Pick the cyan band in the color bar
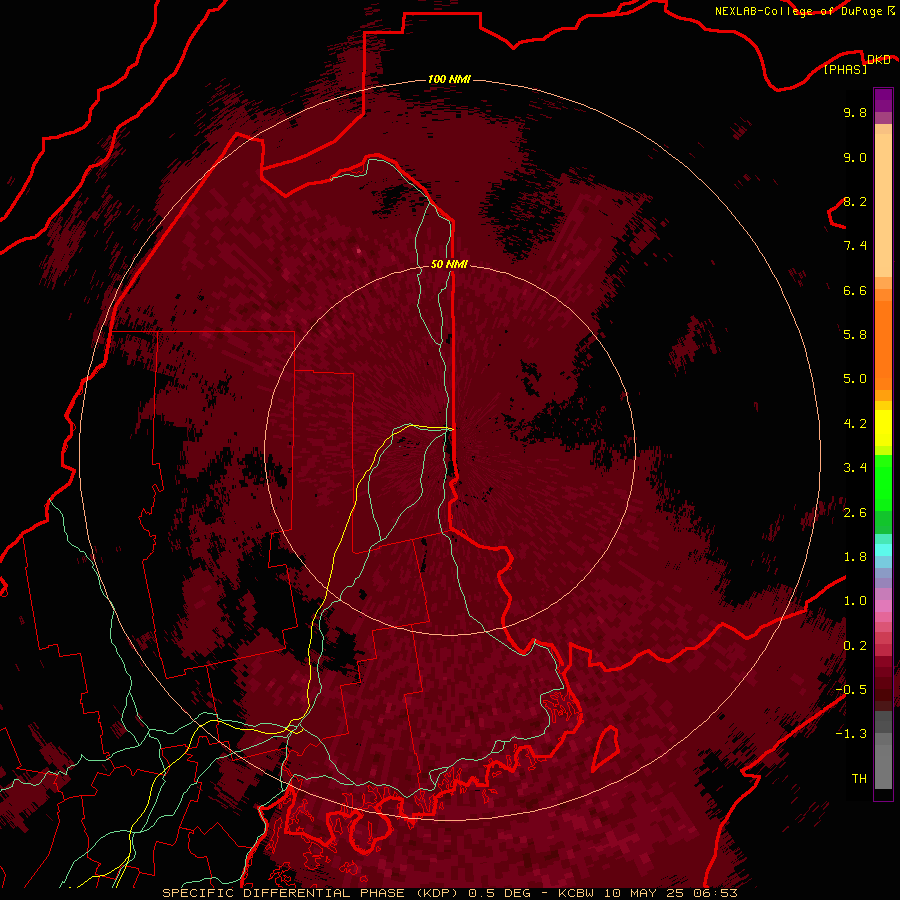 [883, 550]
